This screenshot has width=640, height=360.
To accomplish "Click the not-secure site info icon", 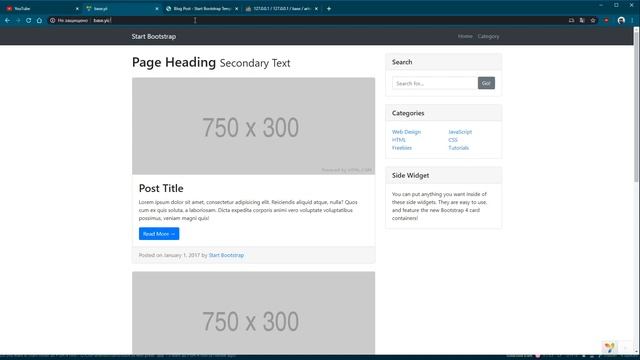I will (53, 20).
